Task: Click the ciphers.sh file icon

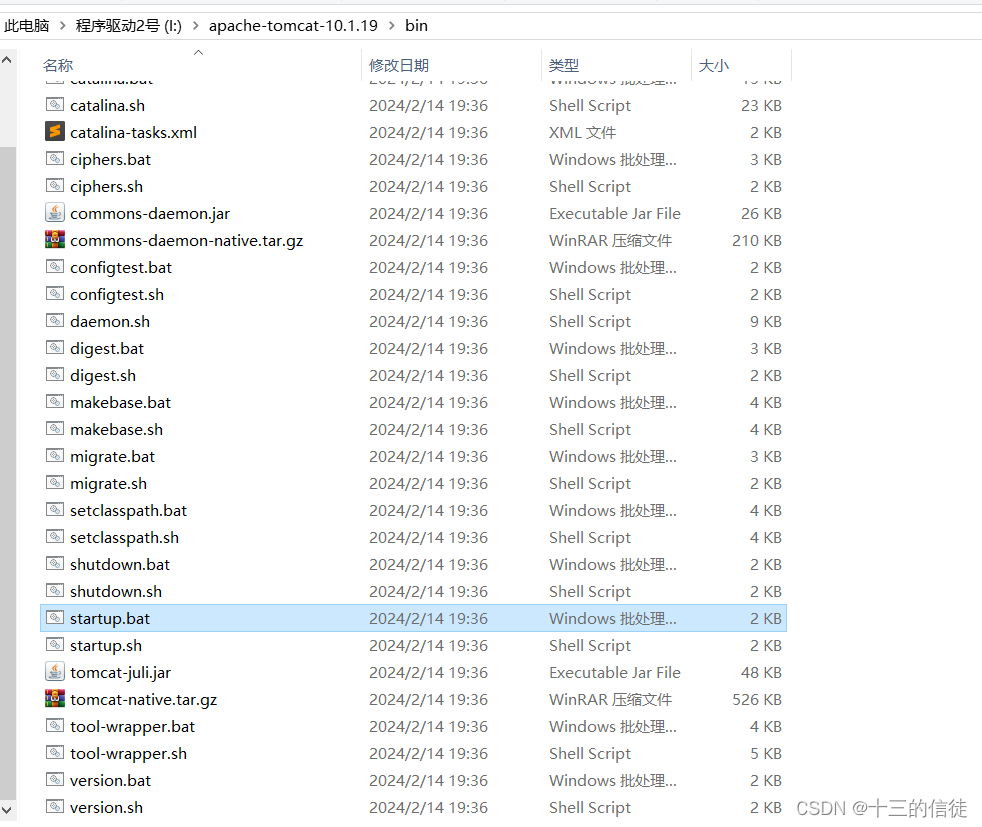Action: pyautogui.click(x=54, y=185)
